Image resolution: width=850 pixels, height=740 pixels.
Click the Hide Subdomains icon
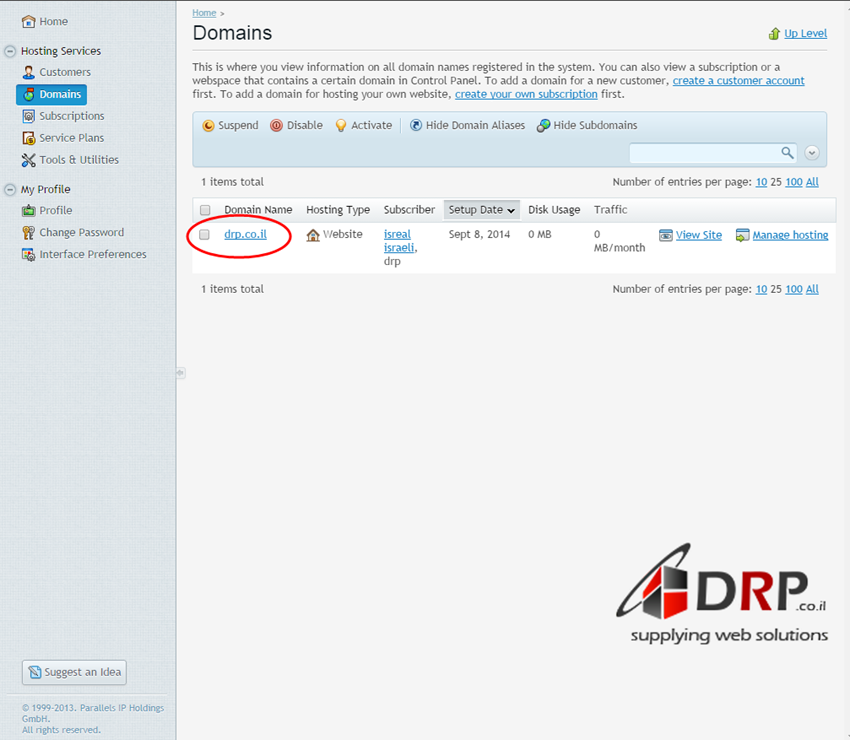coord(543,126)
